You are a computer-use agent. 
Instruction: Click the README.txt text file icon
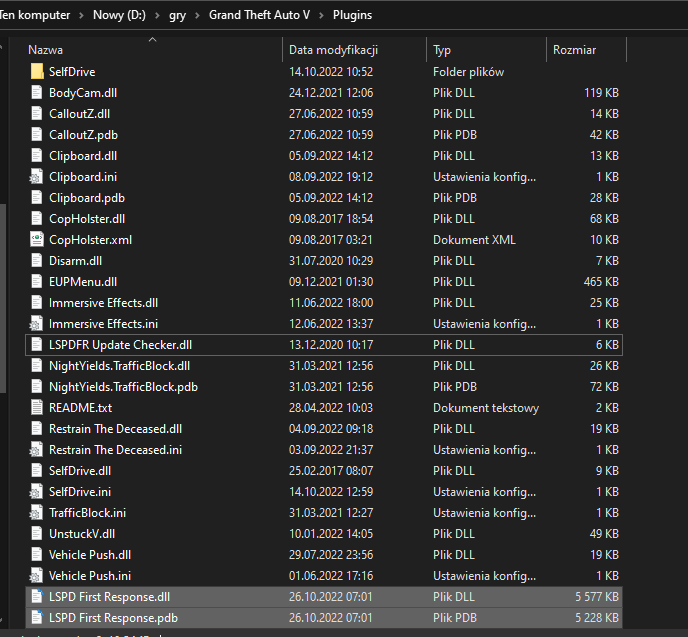pyautogui.click(x=37, y=408)
